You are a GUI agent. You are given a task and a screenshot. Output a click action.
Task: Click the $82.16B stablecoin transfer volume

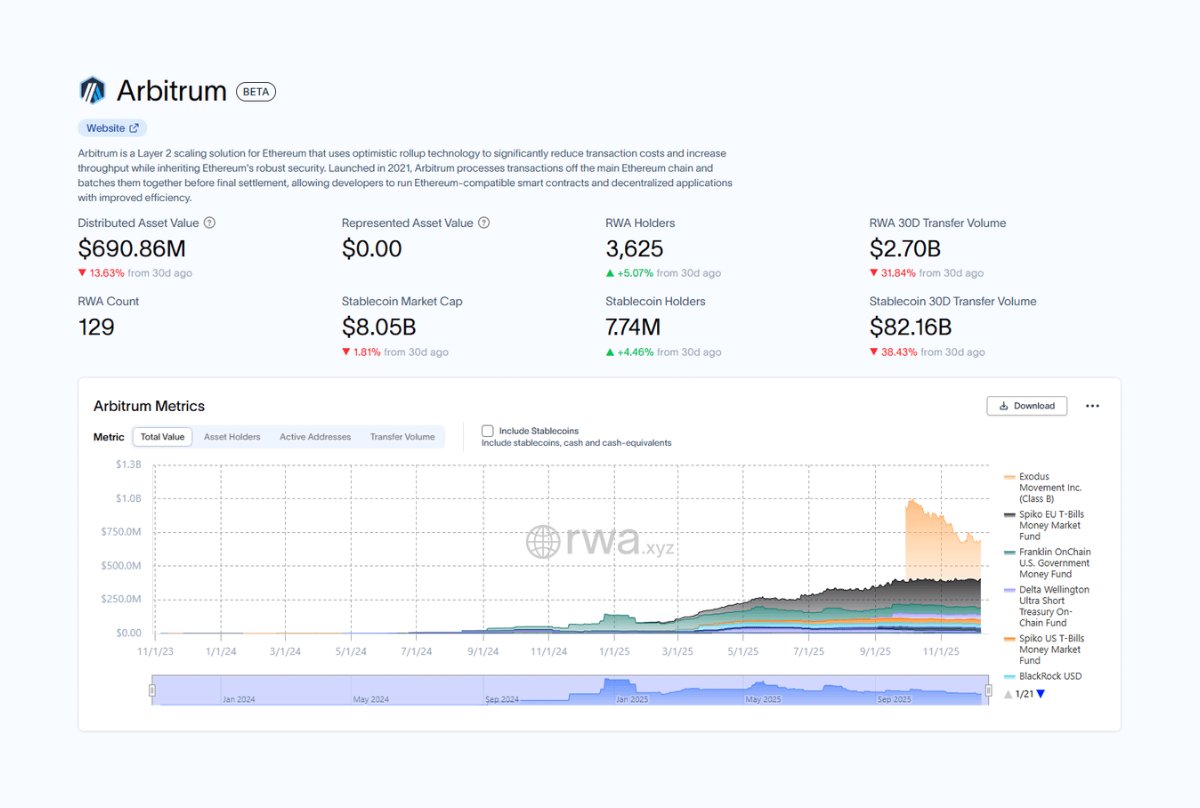click(x=911, y=327)
